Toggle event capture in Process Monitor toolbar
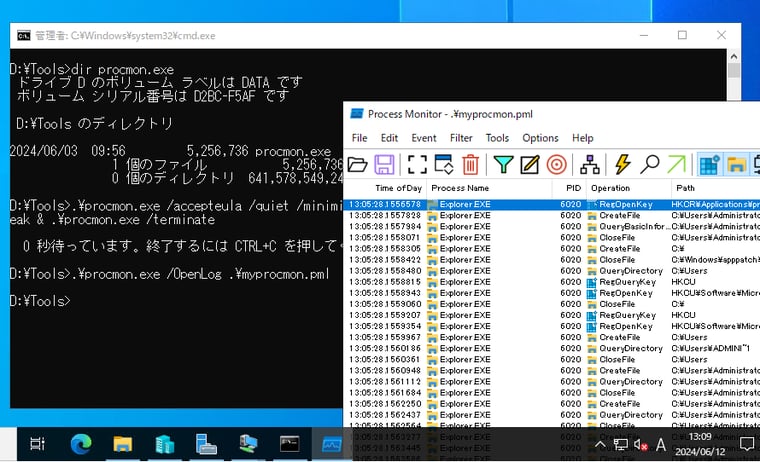Image resolution: width=760 pixels, height=462 pixels. tap(417, 165)
